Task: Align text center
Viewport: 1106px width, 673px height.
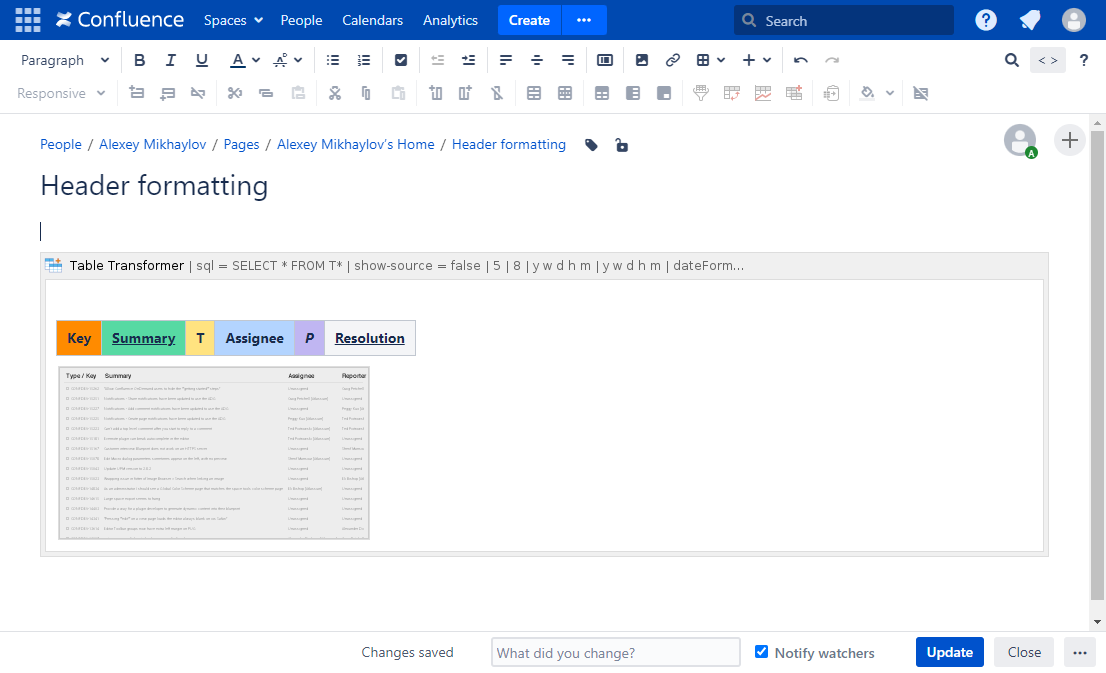Action: coord(537,61)
